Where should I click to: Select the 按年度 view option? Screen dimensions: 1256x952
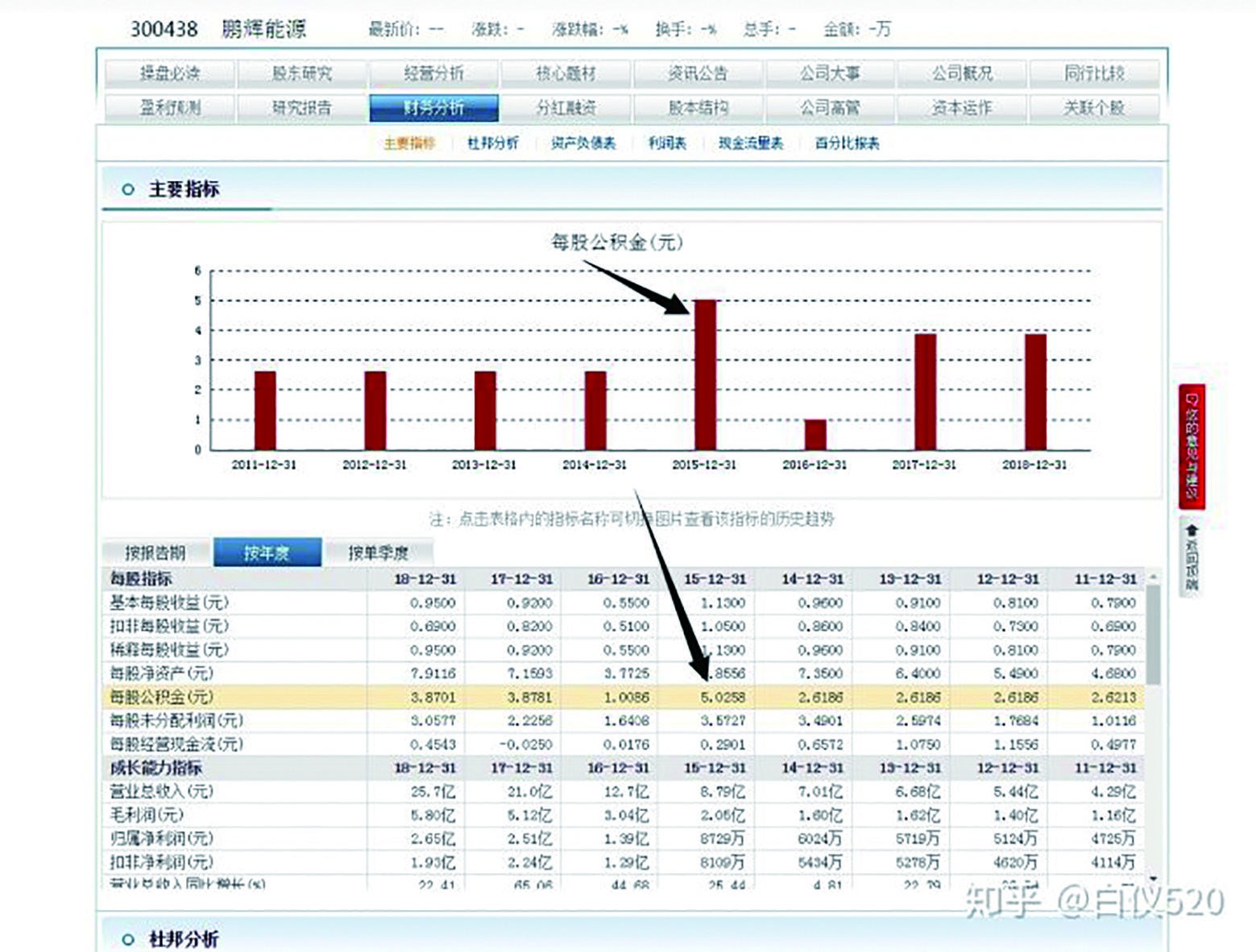tap(267, 553)
